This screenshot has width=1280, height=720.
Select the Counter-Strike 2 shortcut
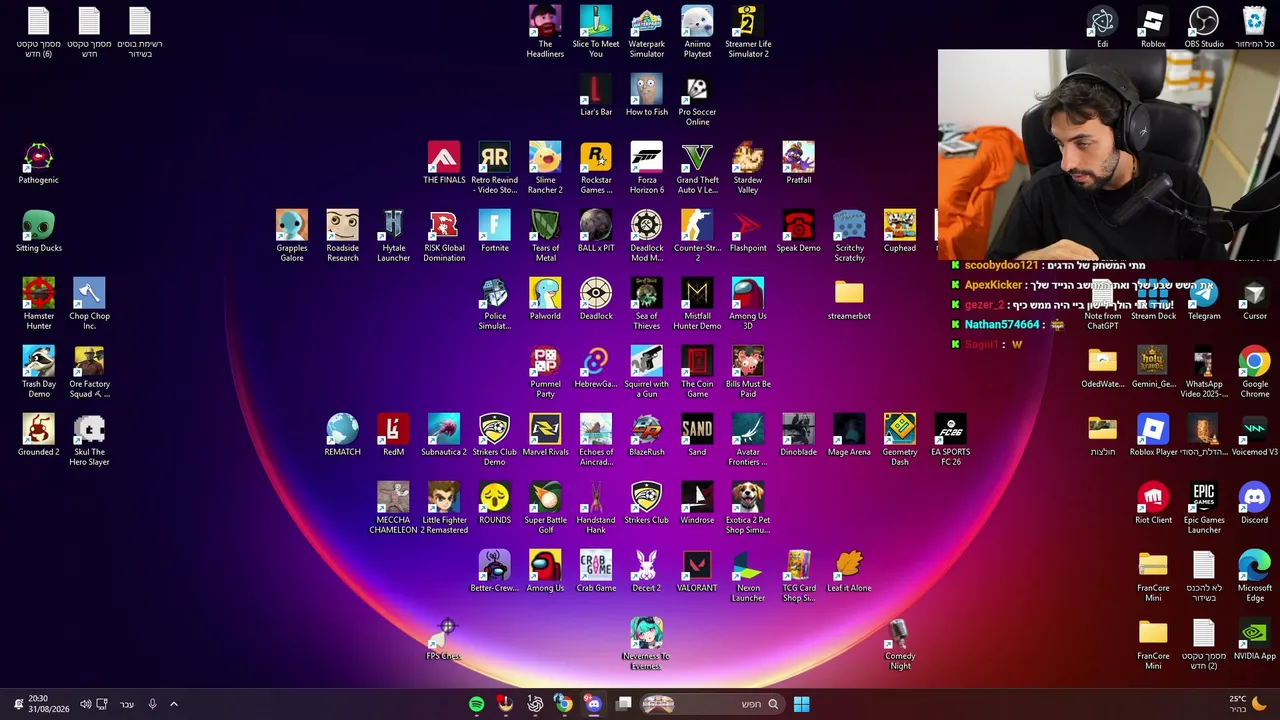pos(697,236)
